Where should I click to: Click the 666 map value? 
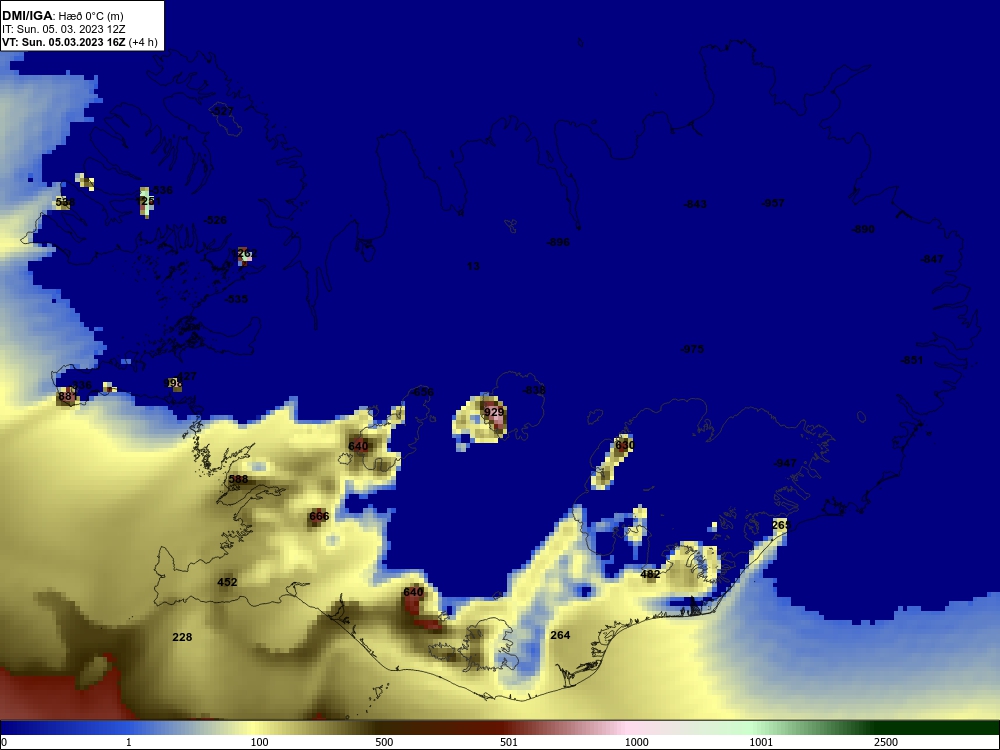click(x=319, y=516)
